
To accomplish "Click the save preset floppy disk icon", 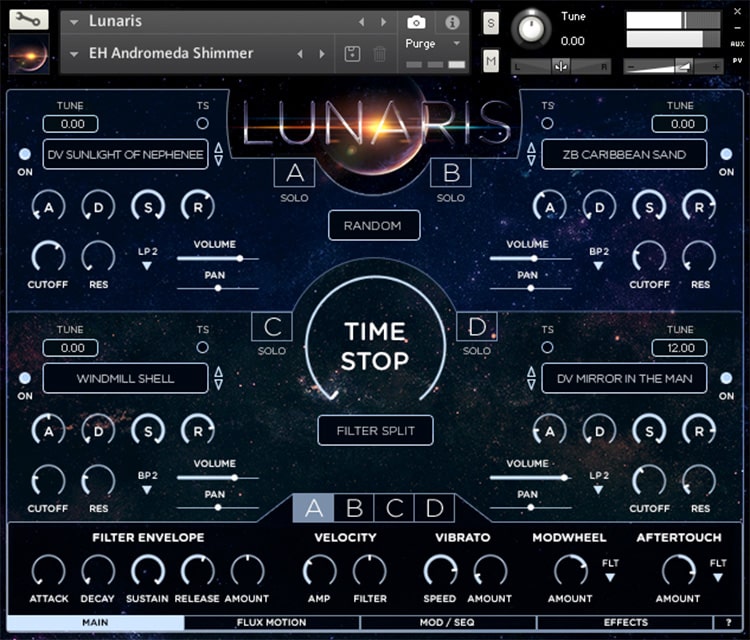I will pos(353,54).
